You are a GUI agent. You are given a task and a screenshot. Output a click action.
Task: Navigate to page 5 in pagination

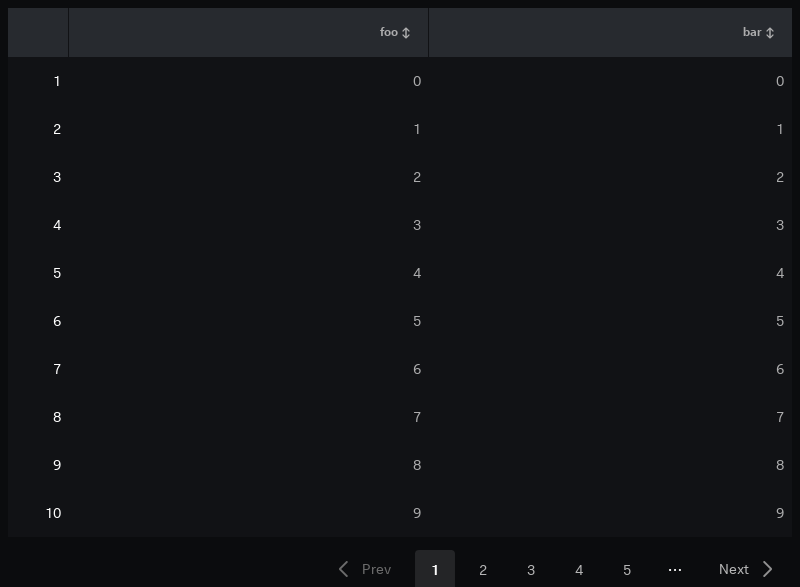coord(627,570)
